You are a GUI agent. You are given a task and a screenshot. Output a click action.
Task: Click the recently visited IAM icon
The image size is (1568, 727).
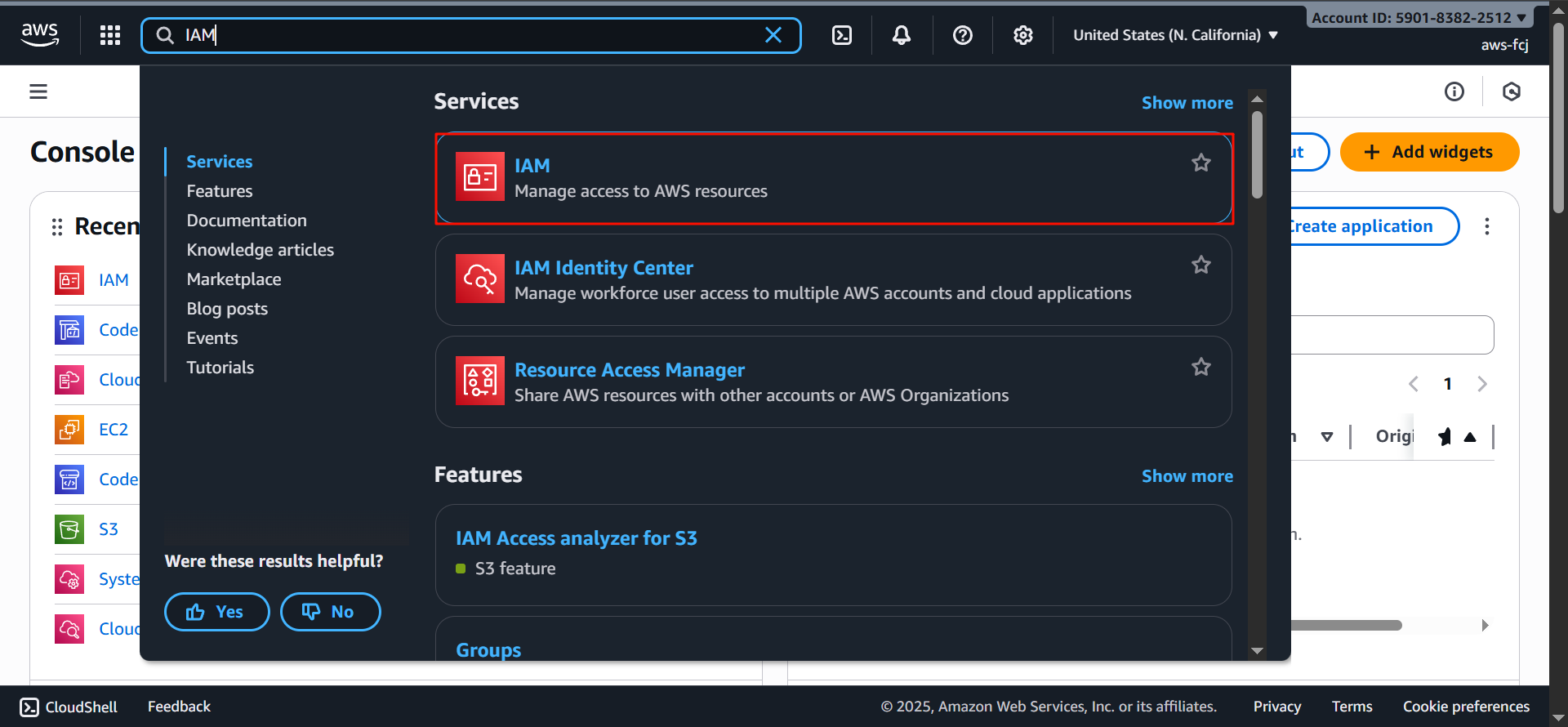click(x=69, y=280)
